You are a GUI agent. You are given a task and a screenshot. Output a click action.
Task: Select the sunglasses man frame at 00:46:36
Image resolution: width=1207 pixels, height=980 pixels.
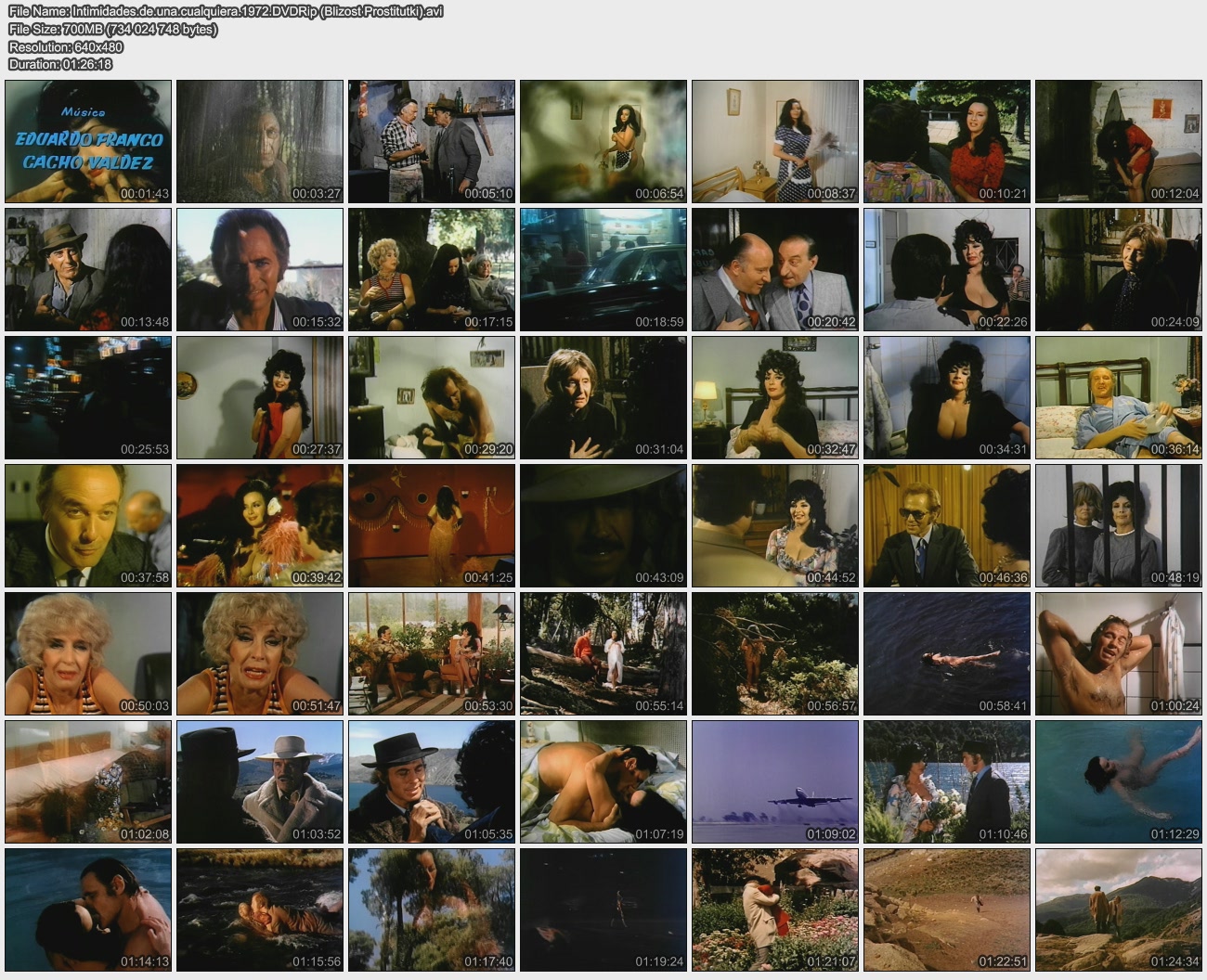[947, 525]
